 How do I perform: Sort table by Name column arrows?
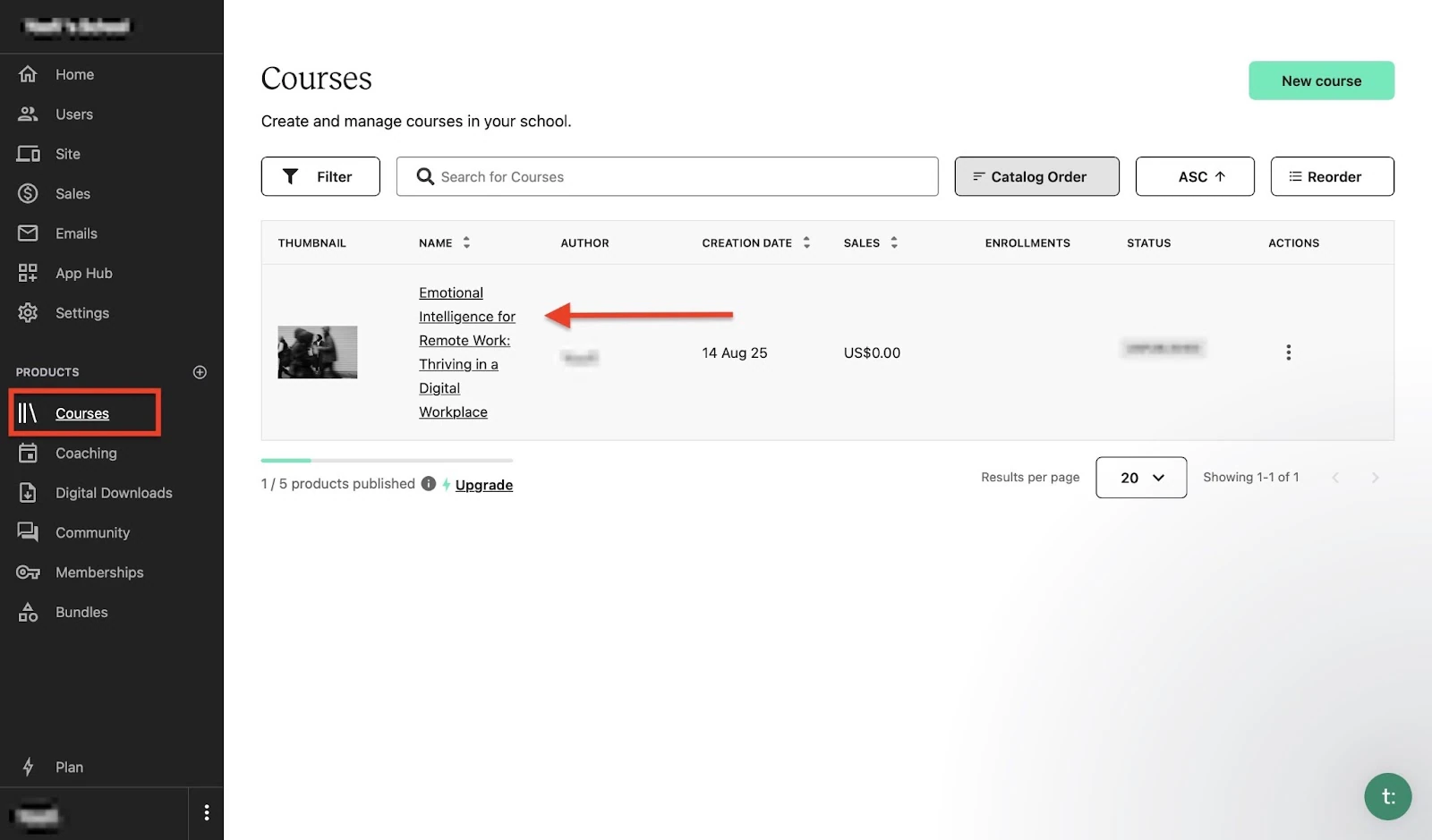[x=466, y=242]
